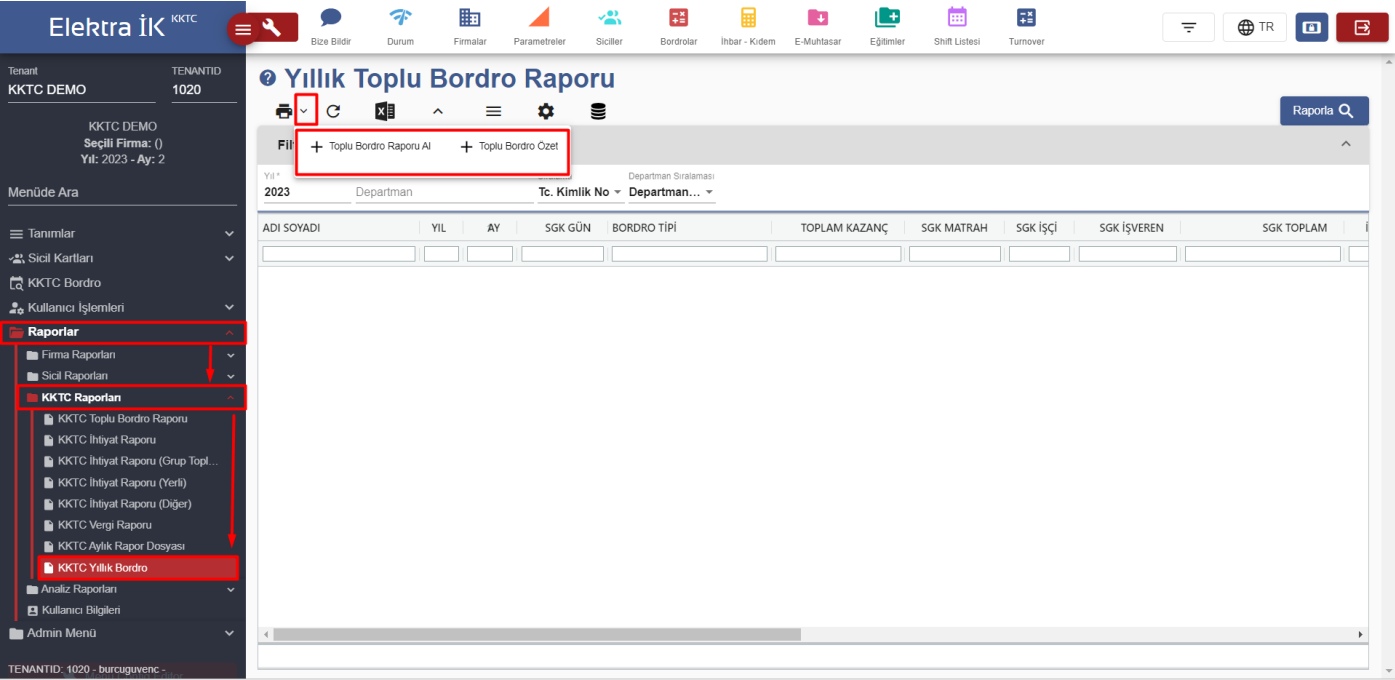
Task: Click the database stack icon
Action: [x=598, y=112]
